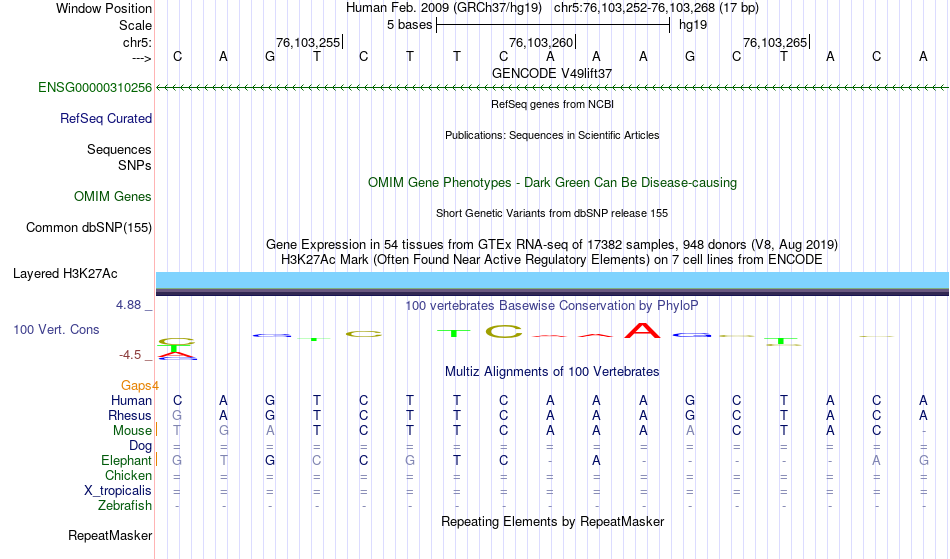This screenshot has height=559, width=950.
Task: Click the 100 Vert. Cons track label
Action: 56,330
